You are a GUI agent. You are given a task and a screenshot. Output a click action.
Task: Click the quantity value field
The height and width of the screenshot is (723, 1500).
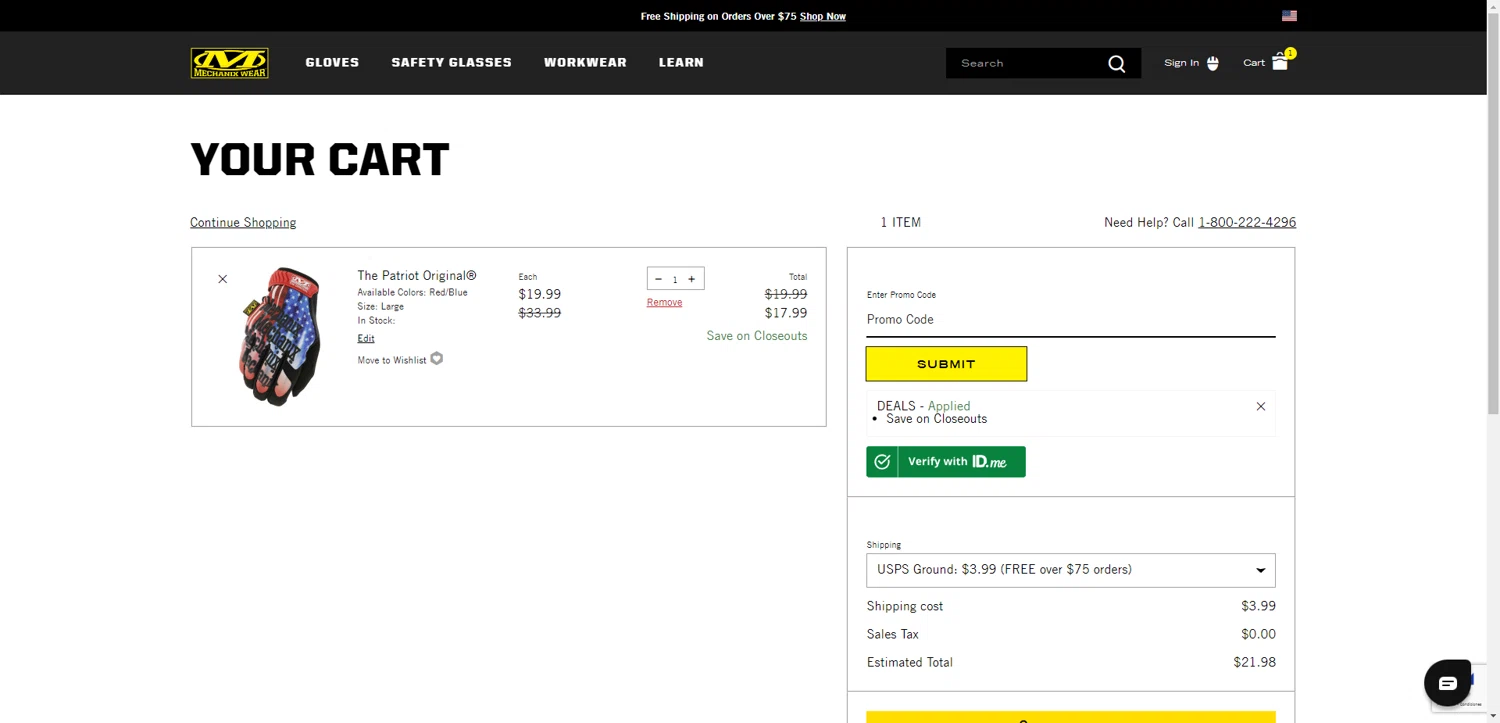click(675, 279)
